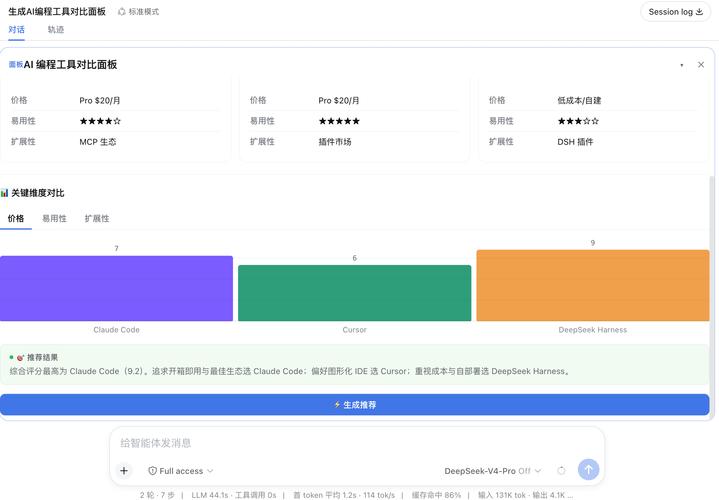
Task: Click the orange DeepSeek Harness bar
Action: click(593, 285)
